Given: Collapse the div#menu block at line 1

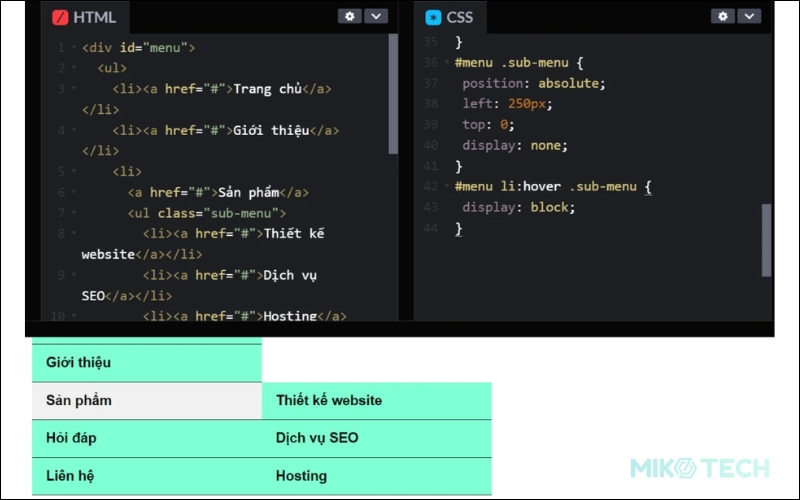Looking at the screenshot, I should click(x=73, y=48).
